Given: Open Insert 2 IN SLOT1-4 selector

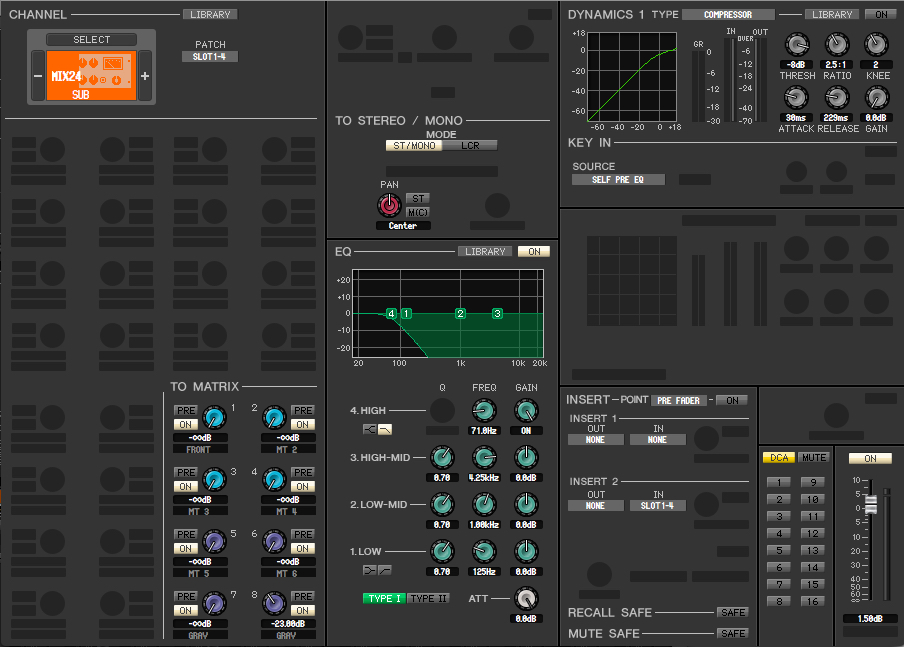Looking at the screenshot, I should pos(657,506).
